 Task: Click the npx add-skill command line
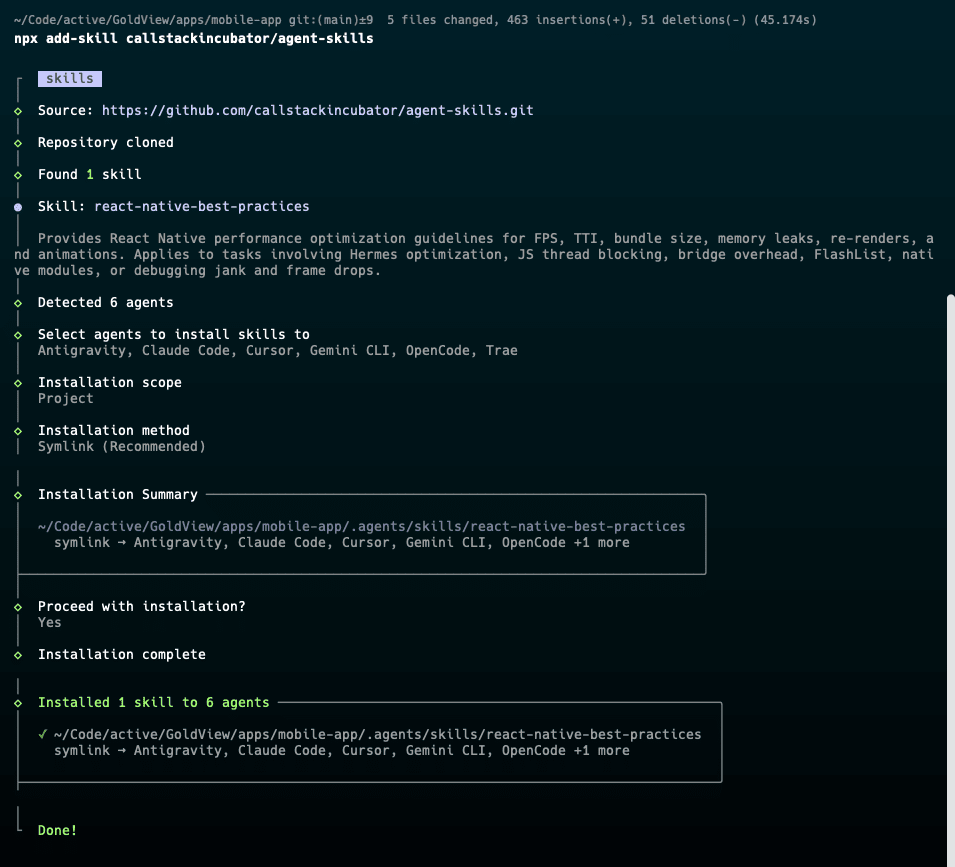(x=194, y=38)
